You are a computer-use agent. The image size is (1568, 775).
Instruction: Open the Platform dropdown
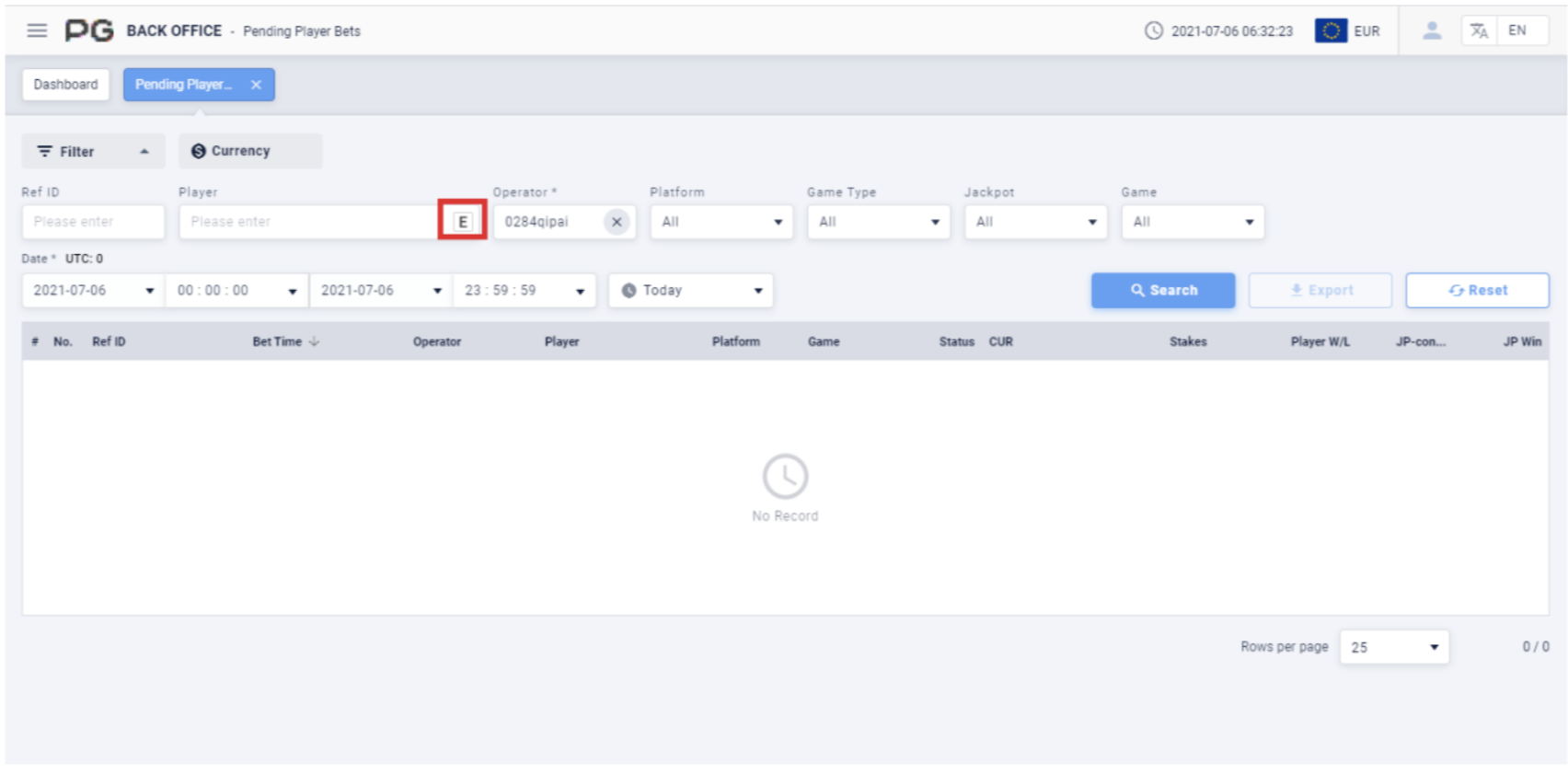tap(721, 222)
